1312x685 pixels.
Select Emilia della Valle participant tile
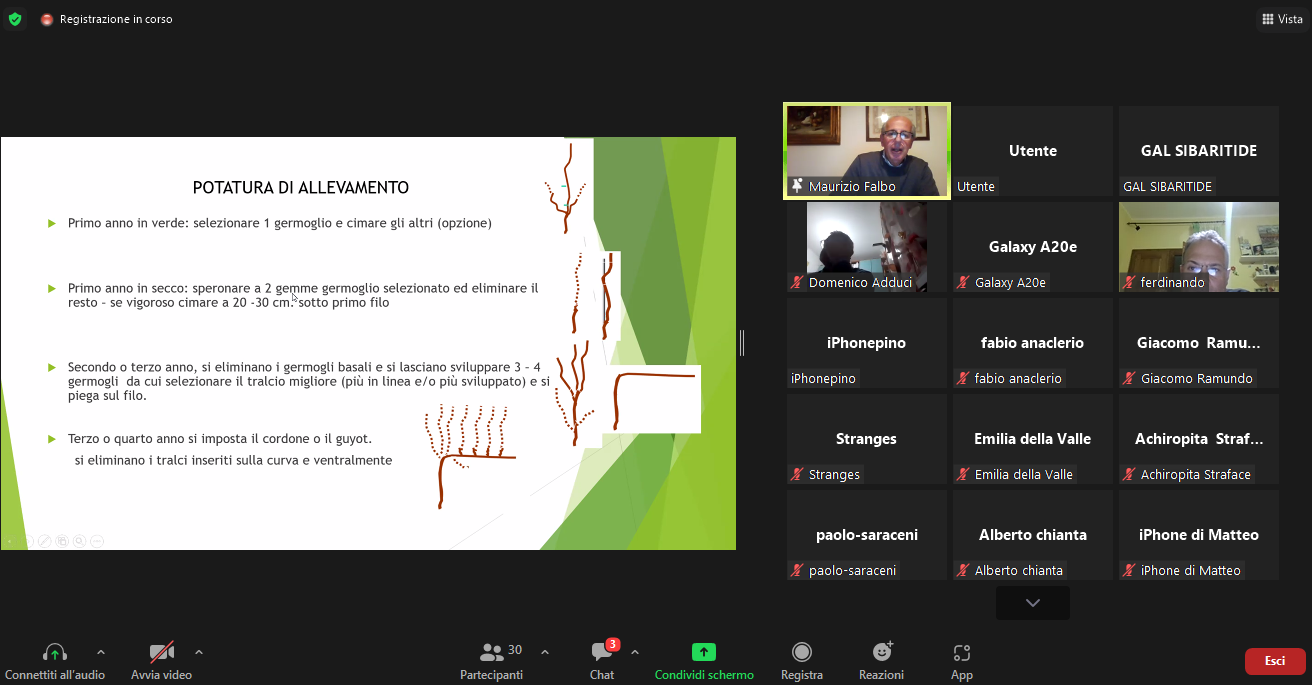pyautogui.click(x=1033, y=439)
